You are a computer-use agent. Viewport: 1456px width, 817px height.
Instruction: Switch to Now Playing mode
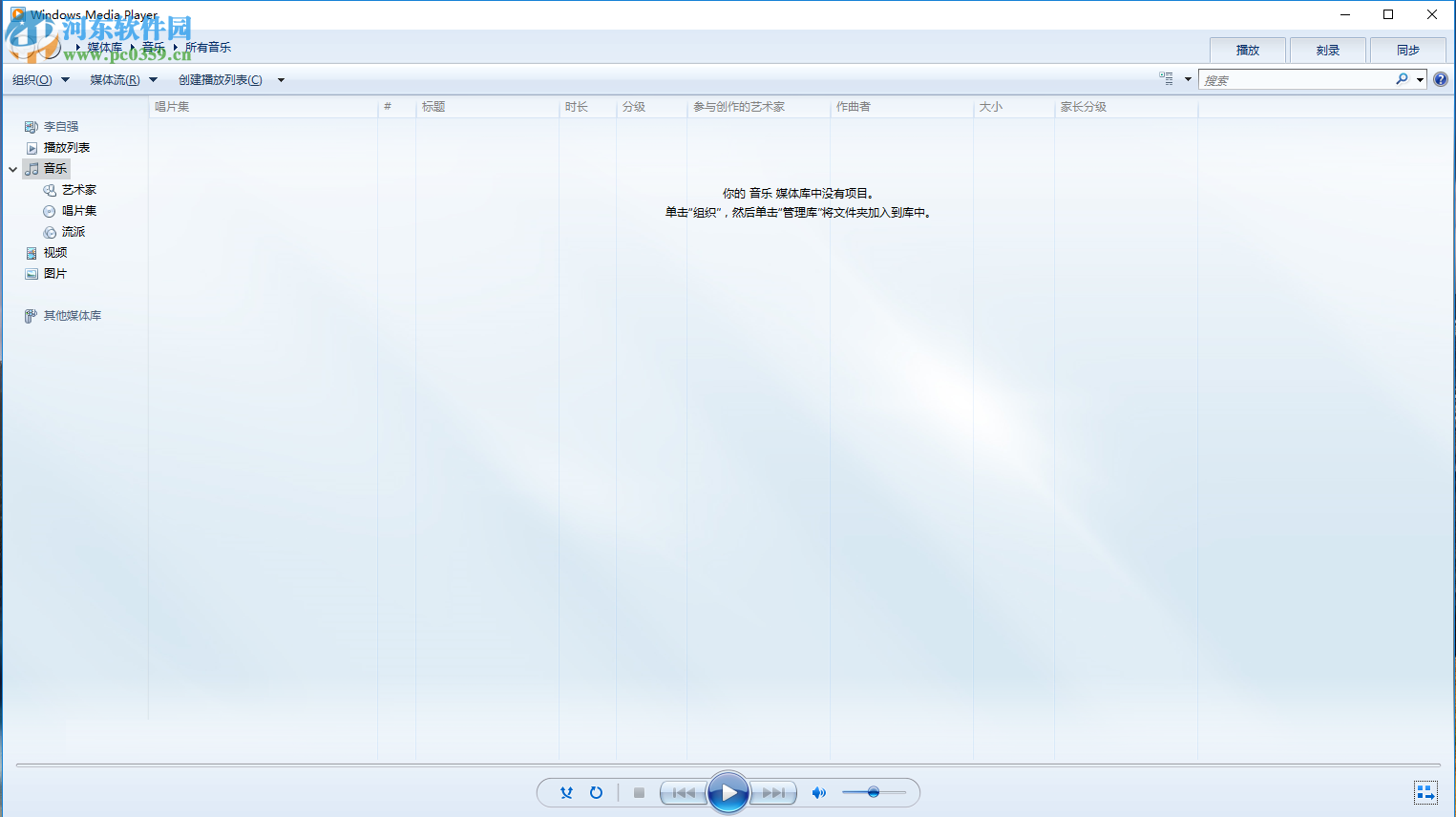click(1424, 792)
